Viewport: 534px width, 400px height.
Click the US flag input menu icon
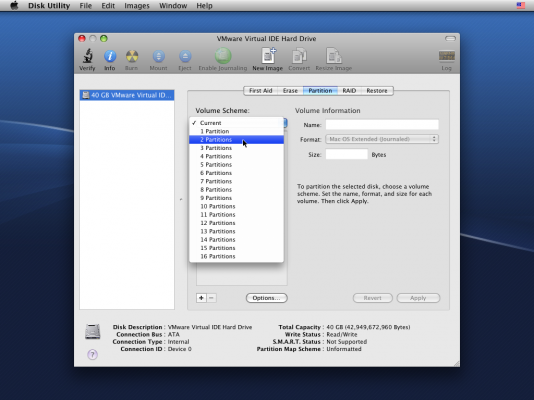520,5
